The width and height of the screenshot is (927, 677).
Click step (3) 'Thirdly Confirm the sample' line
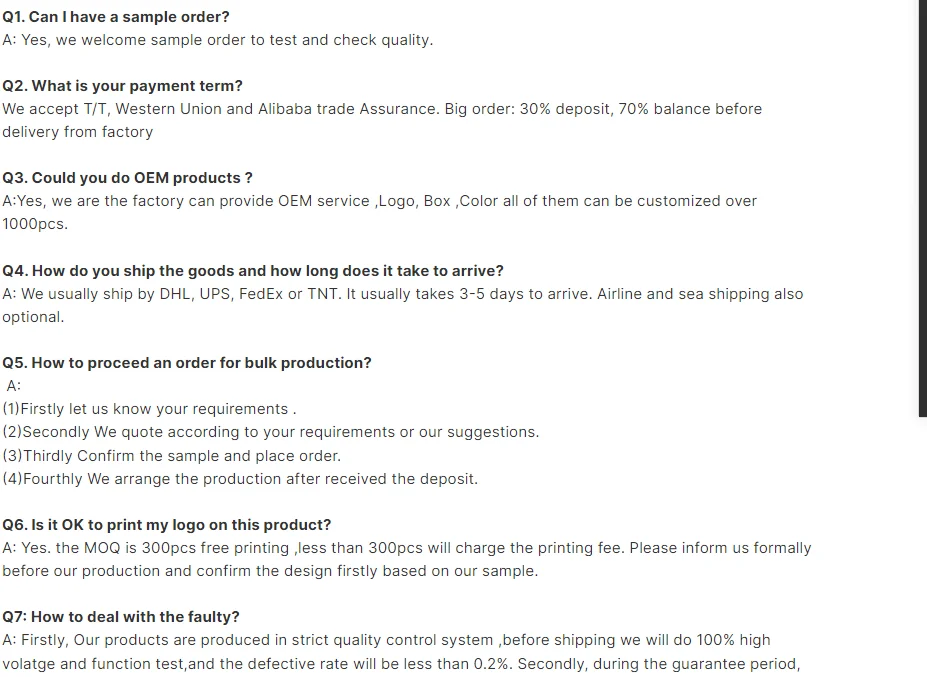[171, 456]
